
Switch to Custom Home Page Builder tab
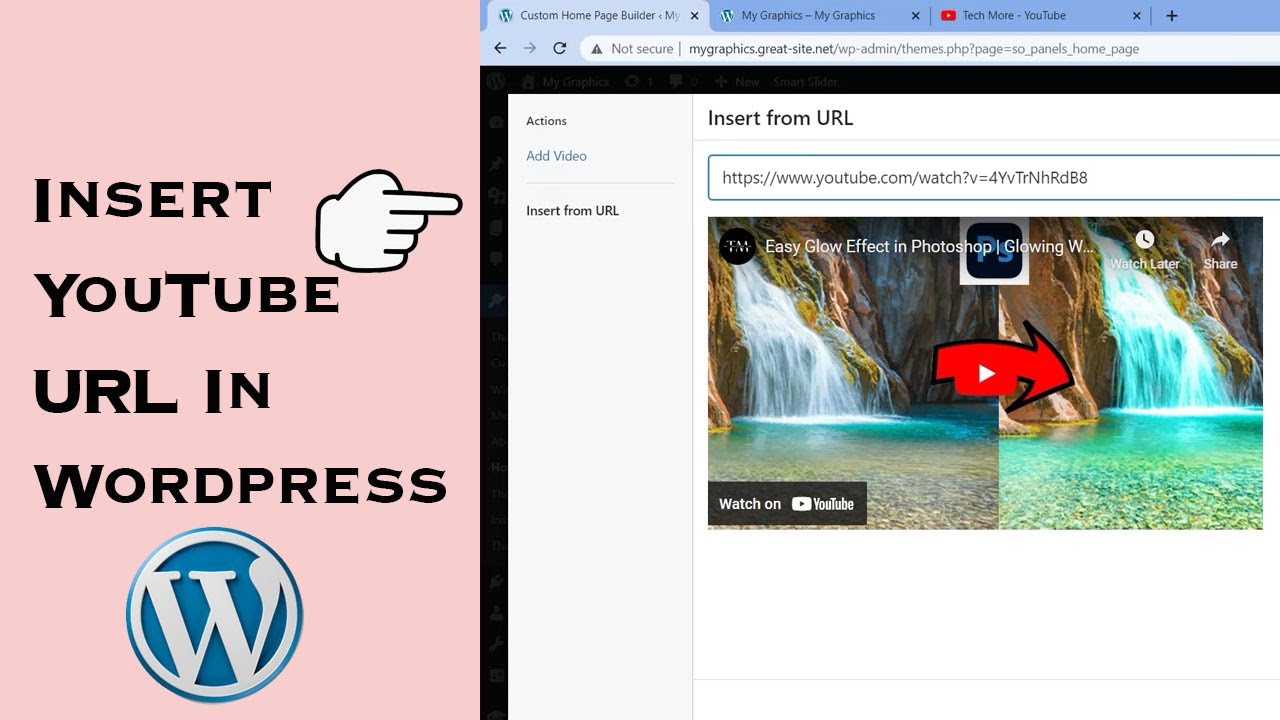(597, 15)
